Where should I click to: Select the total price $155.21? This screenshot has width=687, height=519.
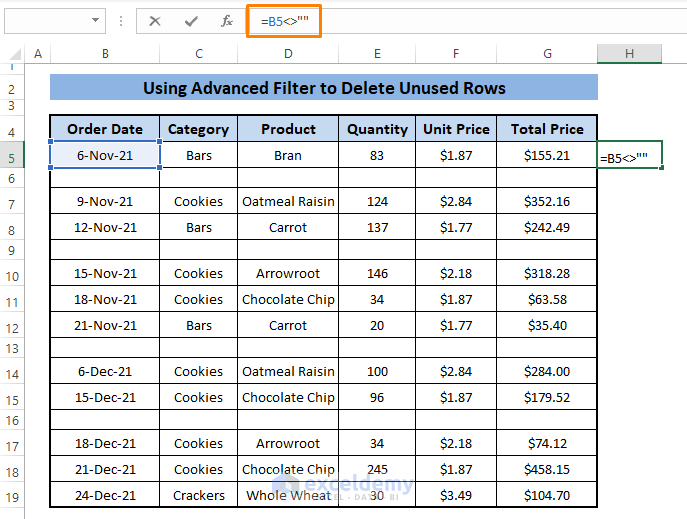[x=547, y=155]
